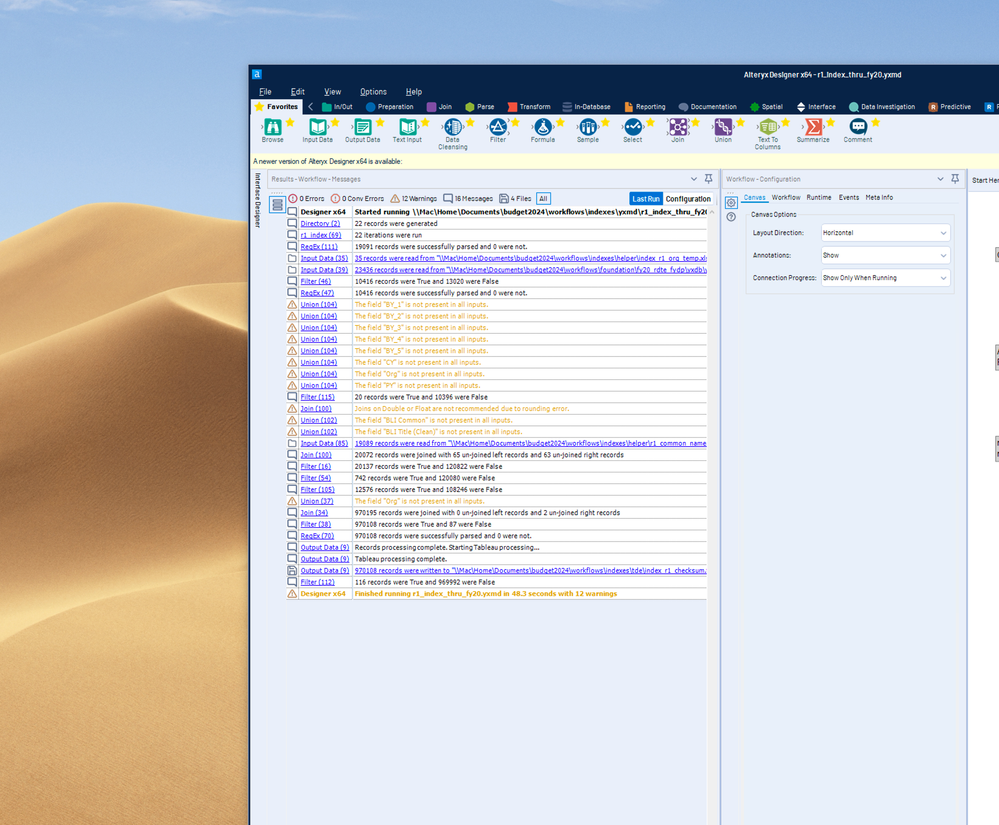
Task: Expand the Annotations dropdown
Action: pos(884,255)
